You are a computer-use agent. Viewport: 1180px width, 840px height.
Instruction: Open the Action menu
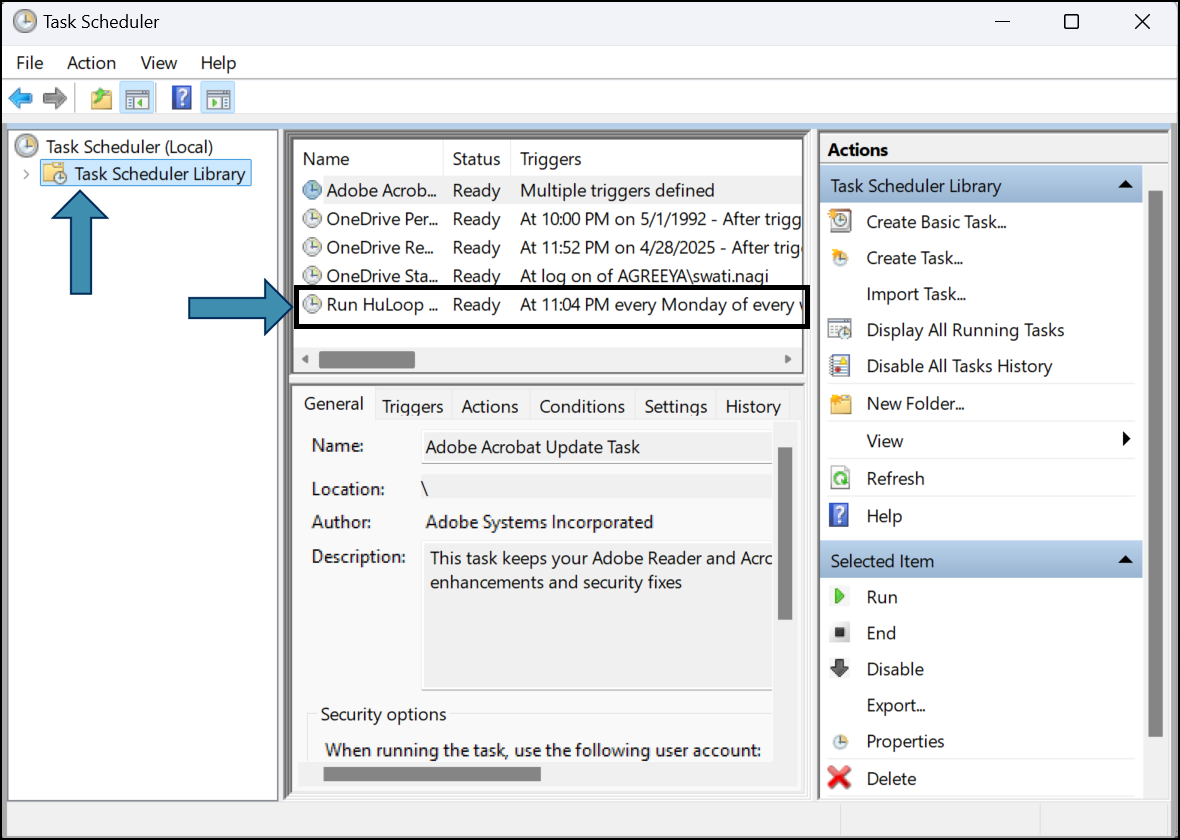pos(91,63)
